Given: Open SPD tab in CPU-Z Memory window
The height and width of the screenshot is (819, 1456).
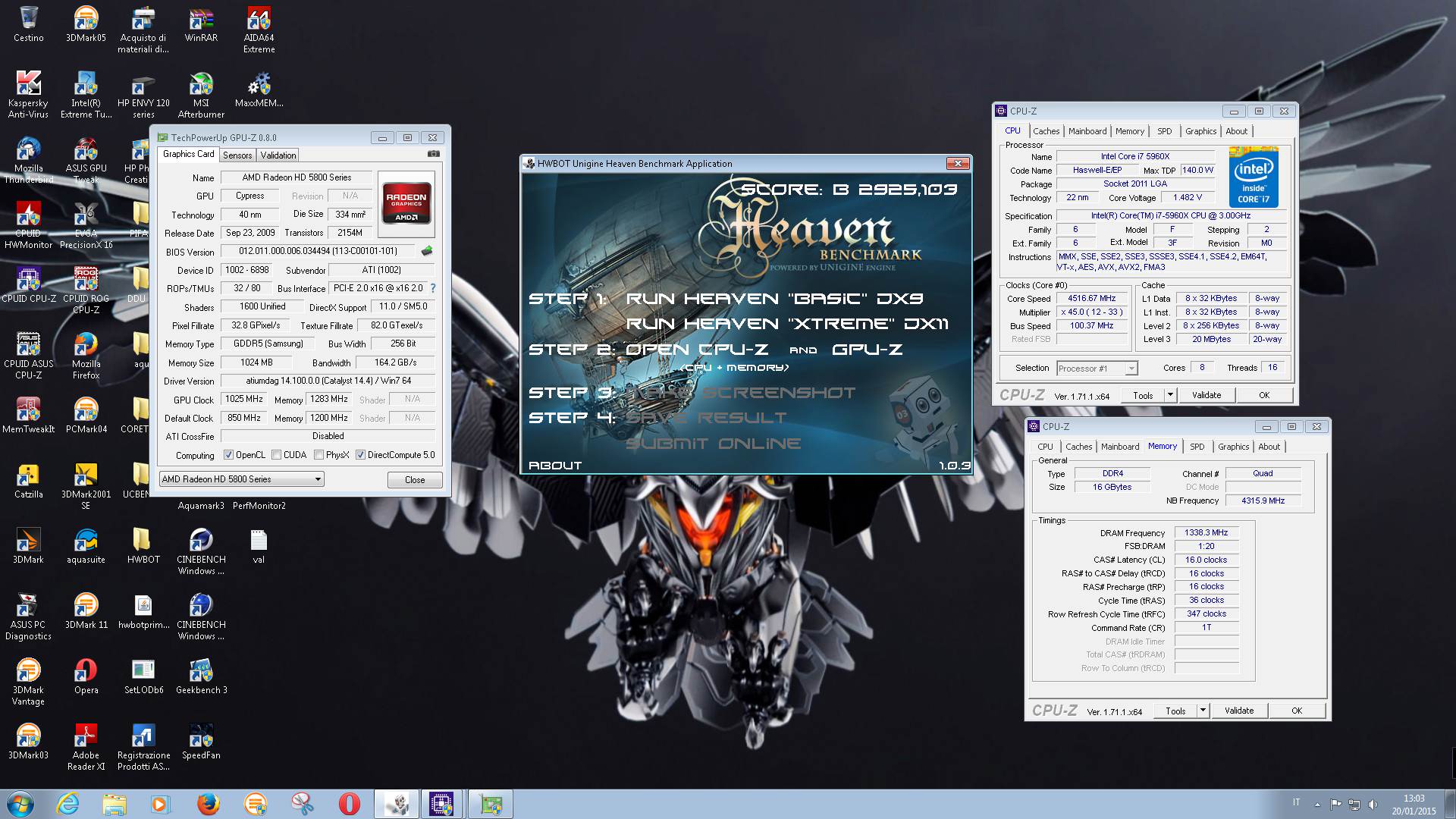Looking at the screenshot, I should point(1197,447).
